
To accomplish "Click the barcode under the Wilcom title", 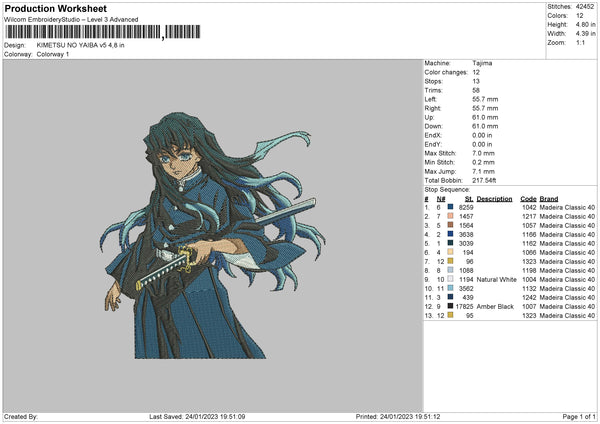I will pyautogui.click(x=102, y=32).
